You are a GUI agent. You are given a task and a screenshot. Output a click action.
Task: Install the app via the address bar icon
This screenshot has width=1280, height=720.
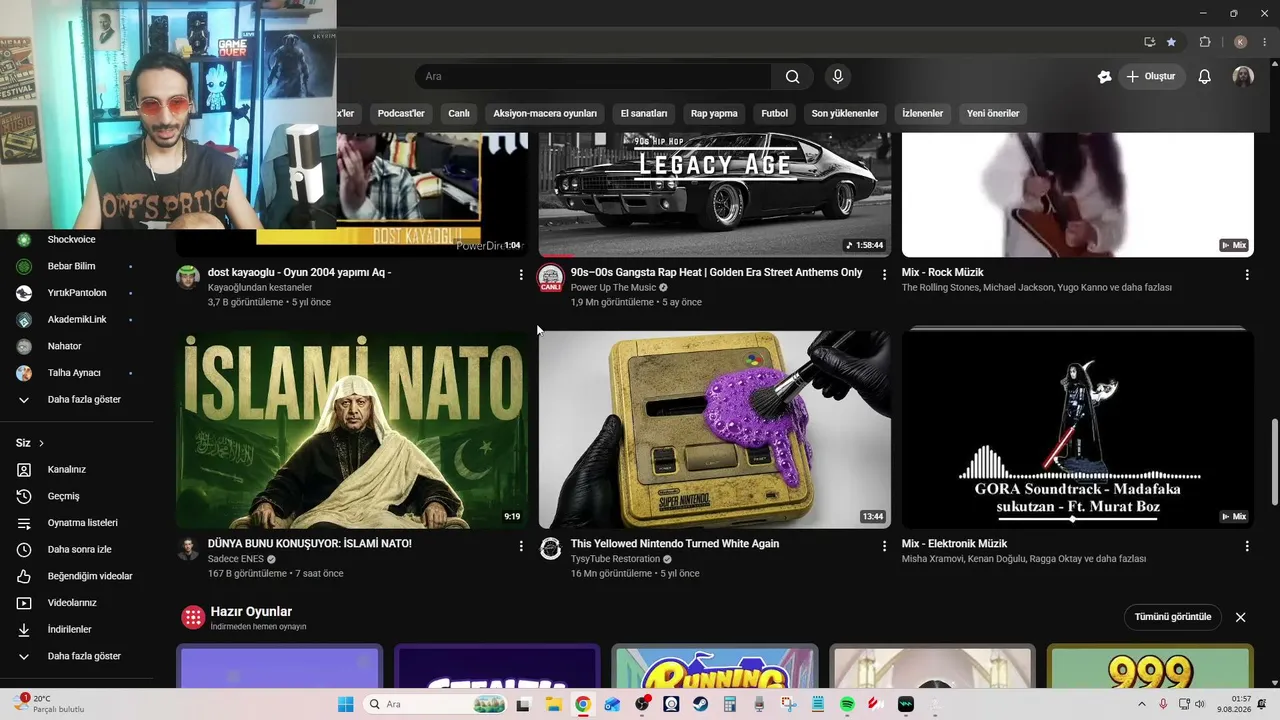coord(1149,42)
